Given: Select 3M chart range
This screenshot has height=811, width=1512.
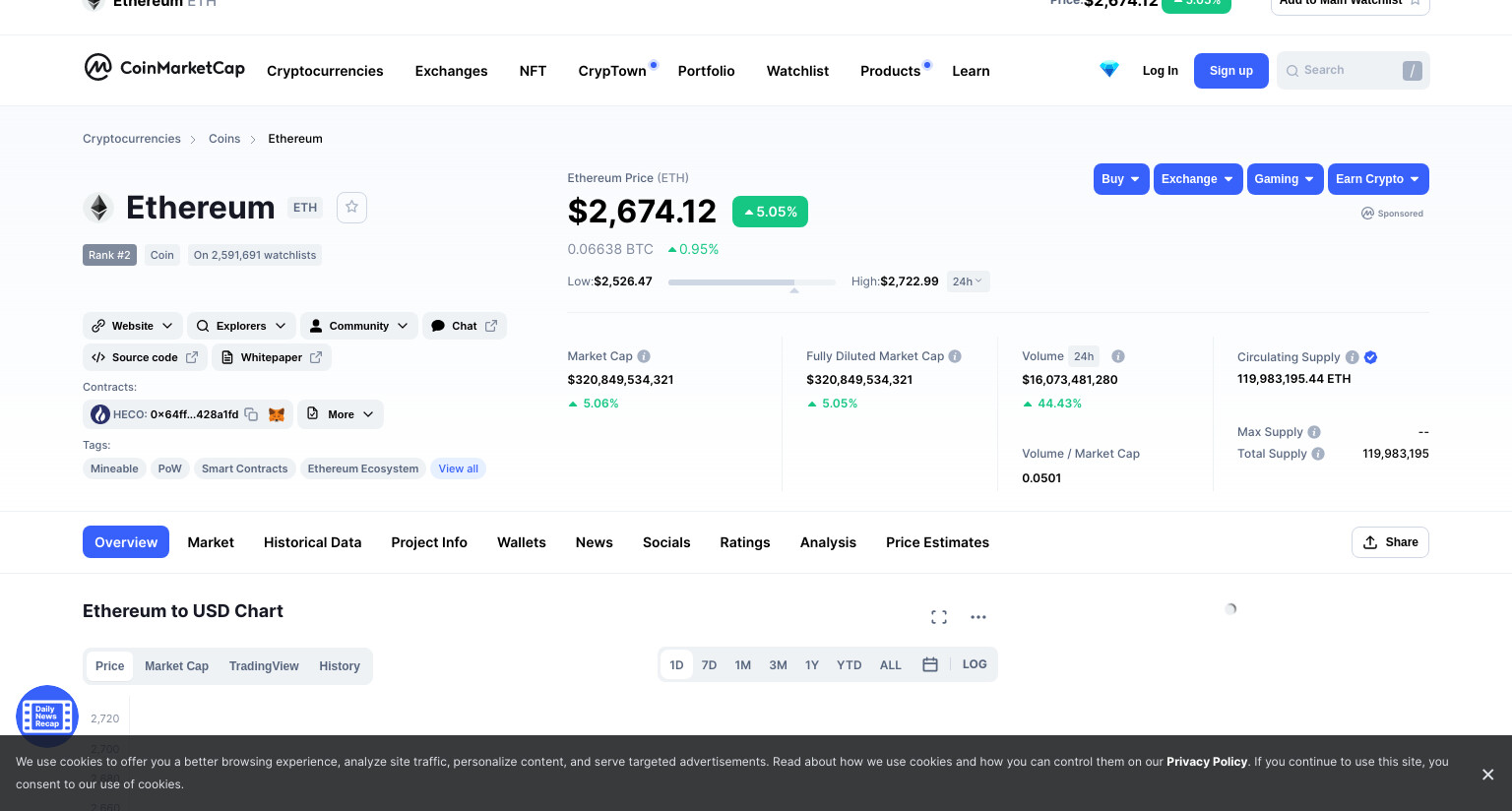Looking at the screenshot, I should tap(778, 665).
